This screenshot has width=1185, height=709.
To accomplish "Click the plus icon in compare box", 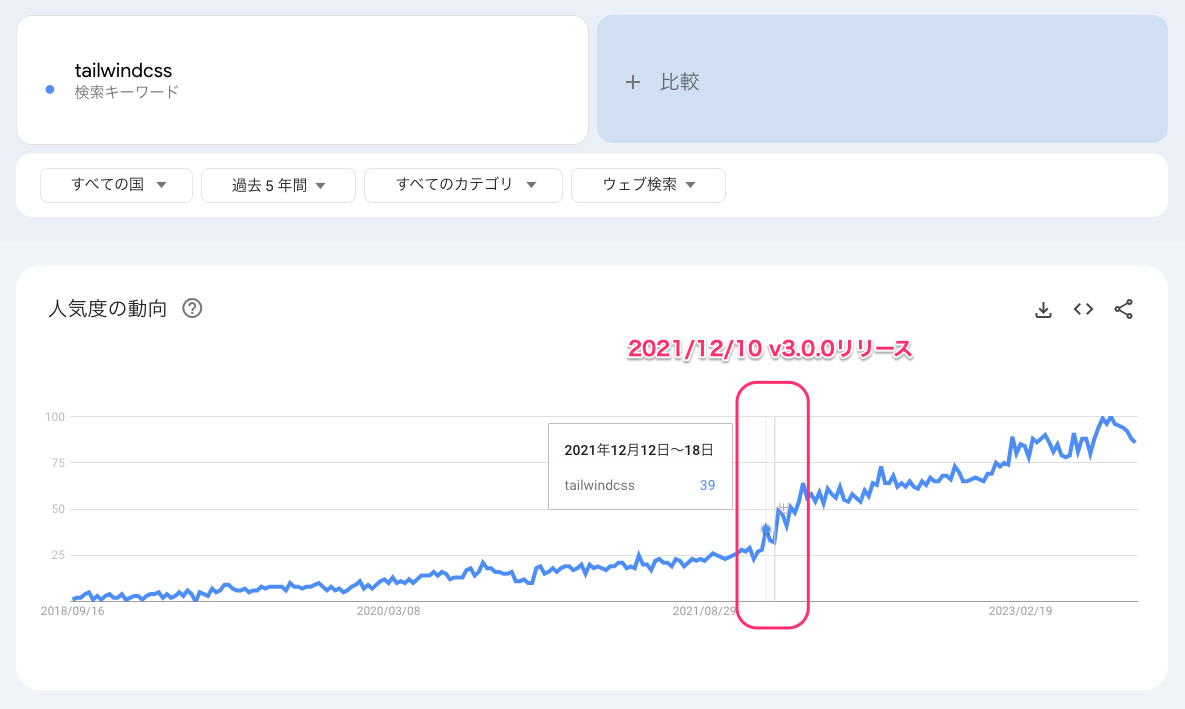I will point(633,82).
